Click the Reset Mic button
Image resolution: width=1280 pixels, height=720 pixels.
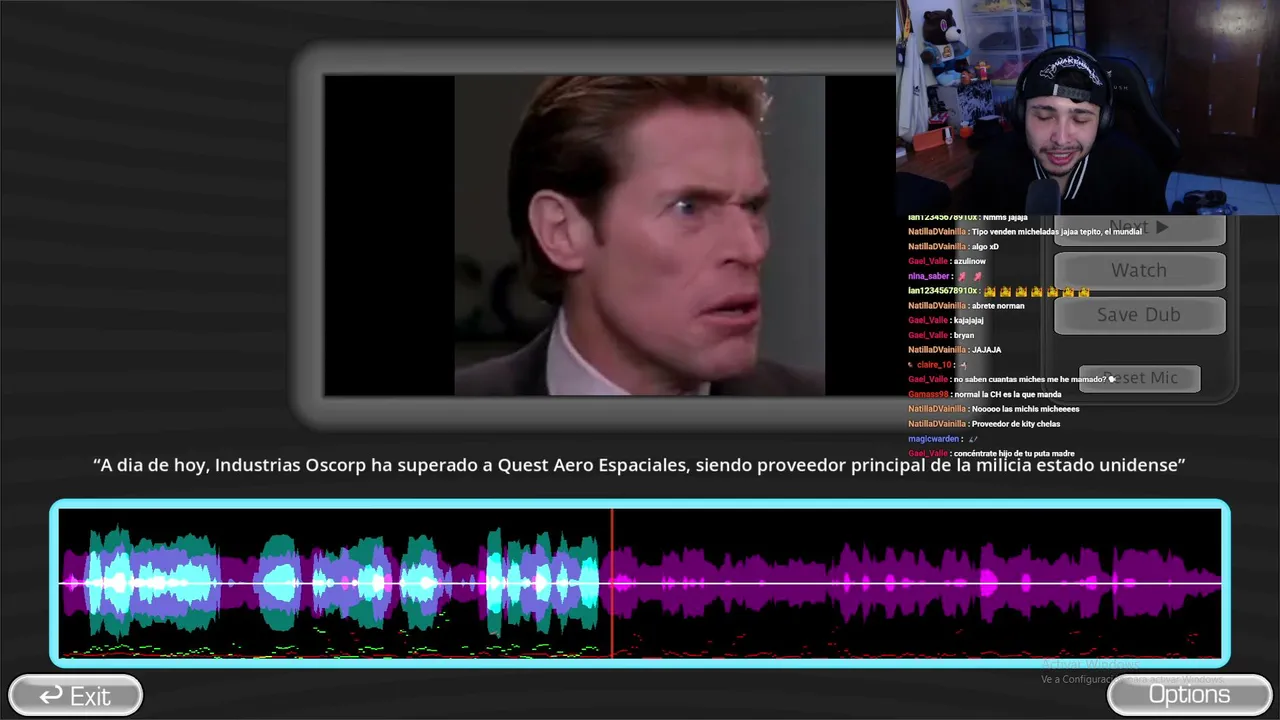[1140, 378]
